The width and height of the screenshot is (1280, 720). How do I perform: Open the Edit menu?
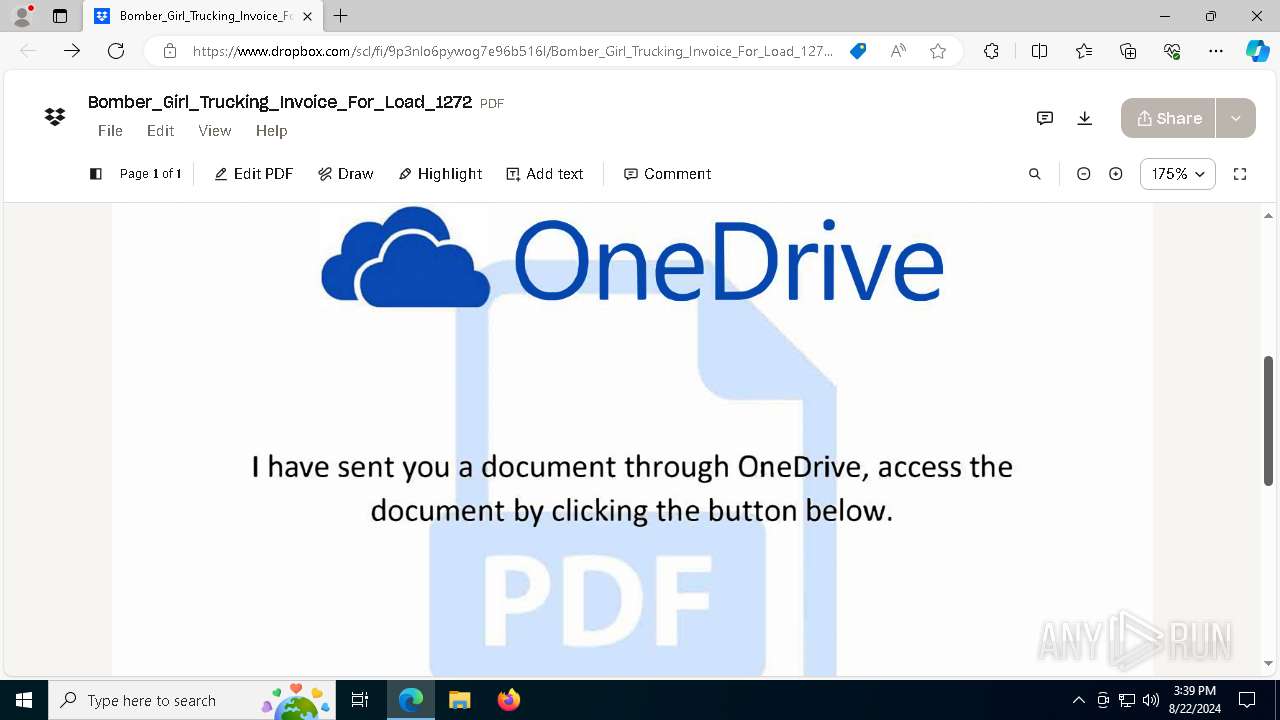point(160,131)
